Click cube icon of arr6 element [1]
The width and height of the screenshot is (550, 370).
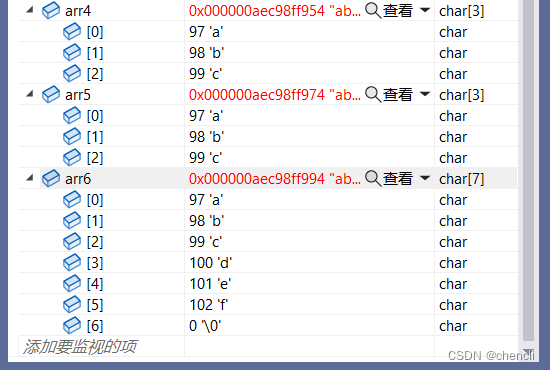(x=72, y=221)
